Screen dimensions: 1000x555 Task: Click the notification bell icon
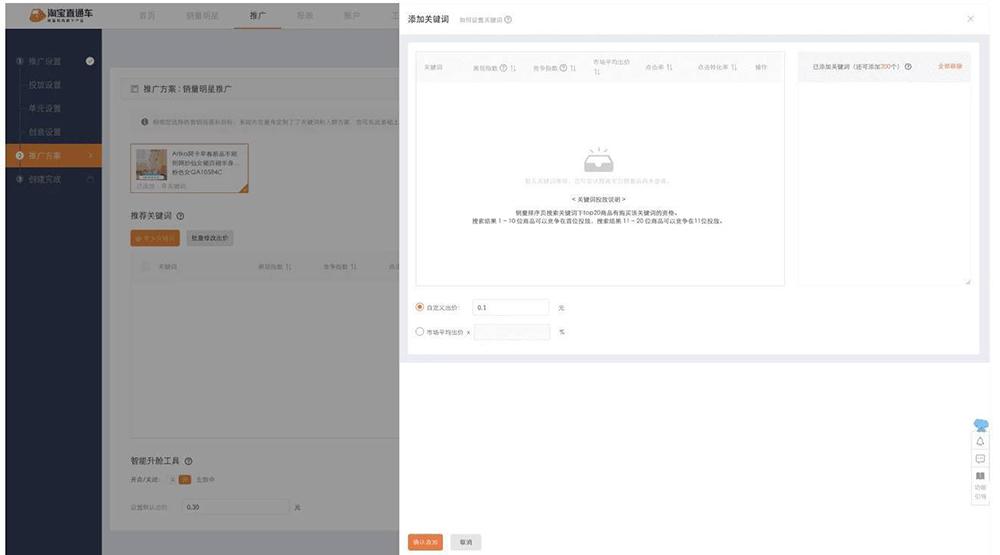[980, 441]
